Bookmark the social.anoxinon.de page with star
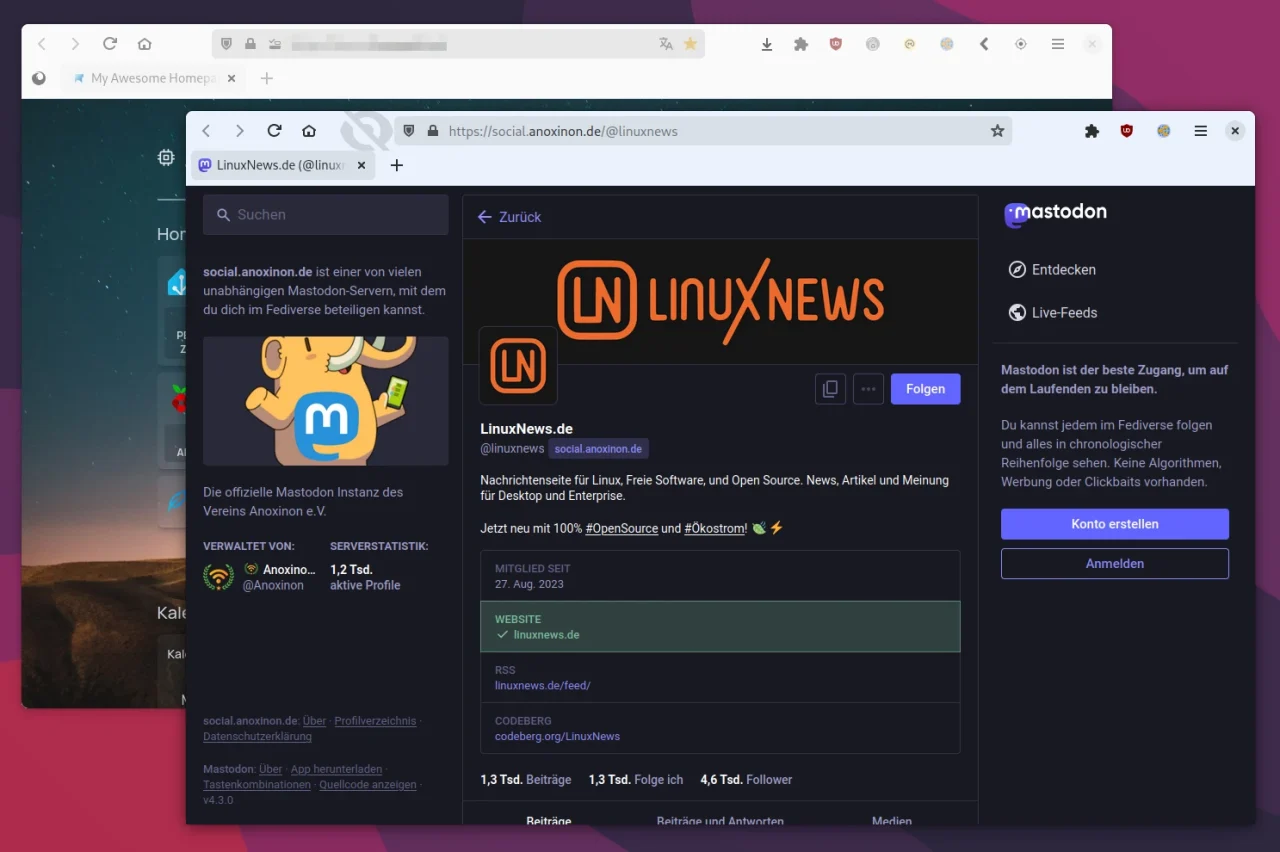1280x852 pixels. [997, 131]
